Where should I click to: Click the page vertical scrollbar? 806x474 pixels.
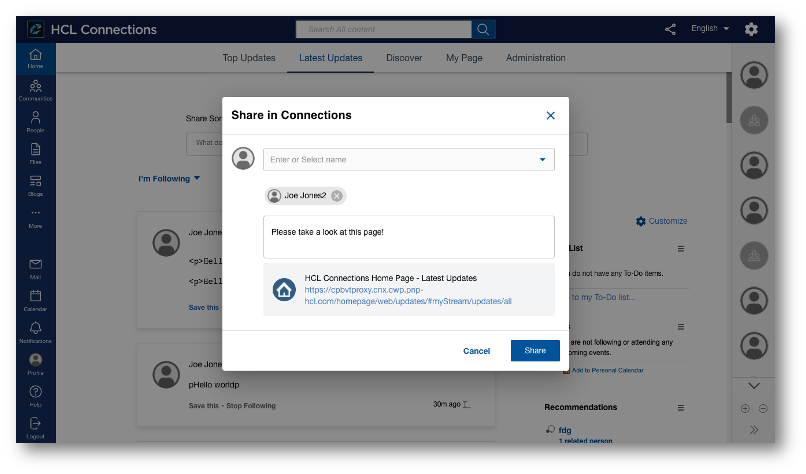[x=728, y=98]
